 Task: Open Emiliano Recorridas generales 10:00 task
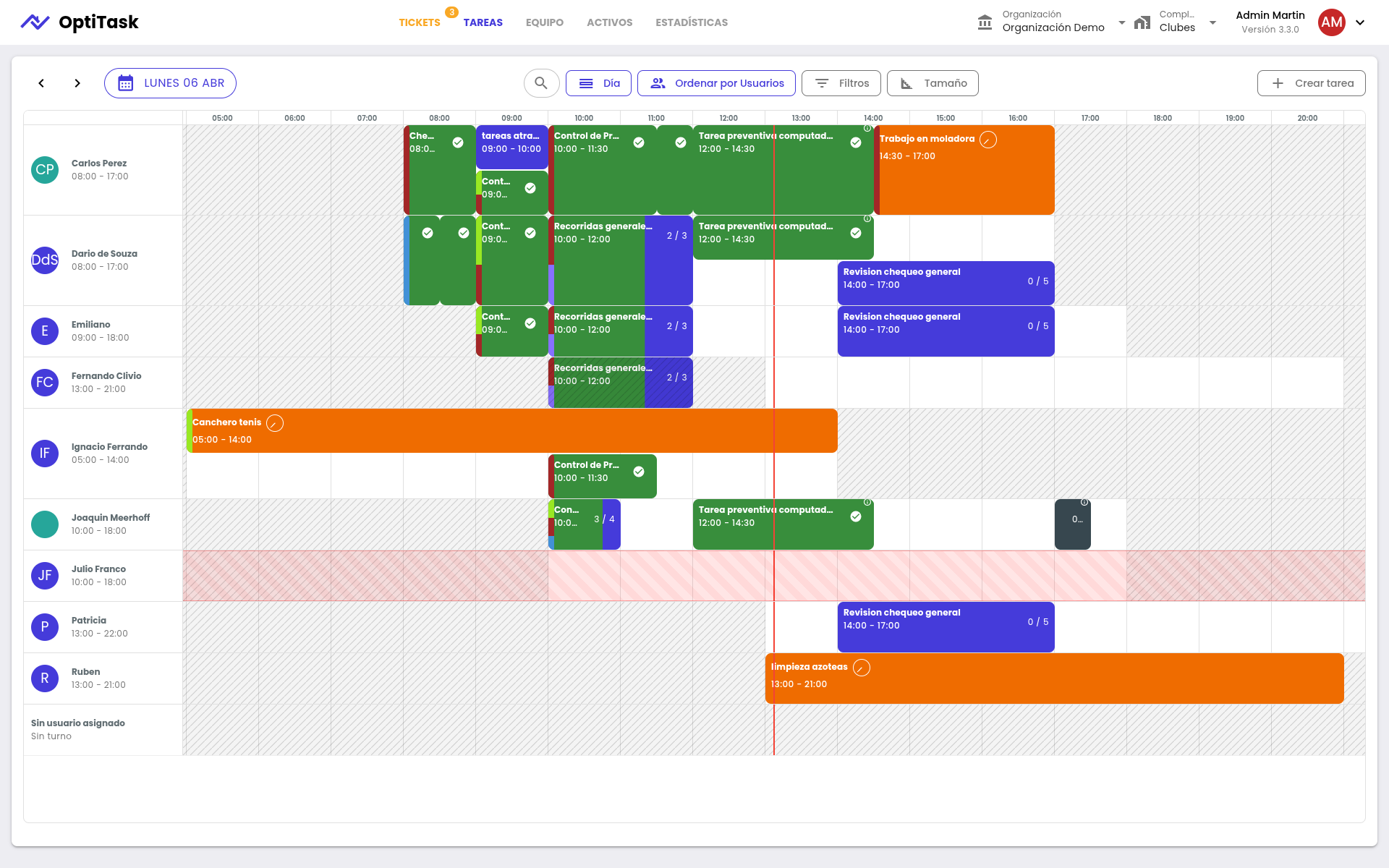pos(621,331)
